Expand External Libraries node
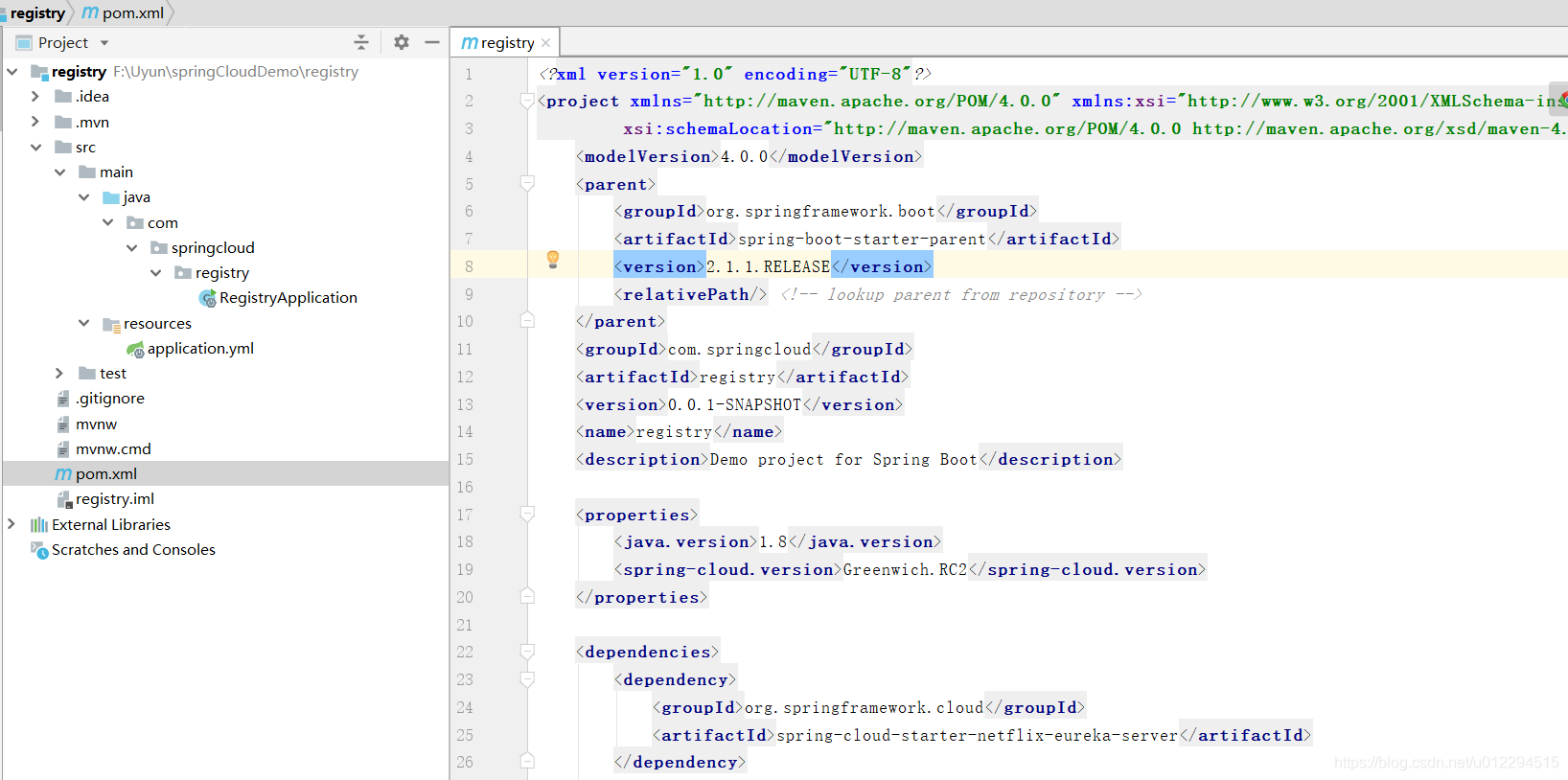 (x=12, y=524)
